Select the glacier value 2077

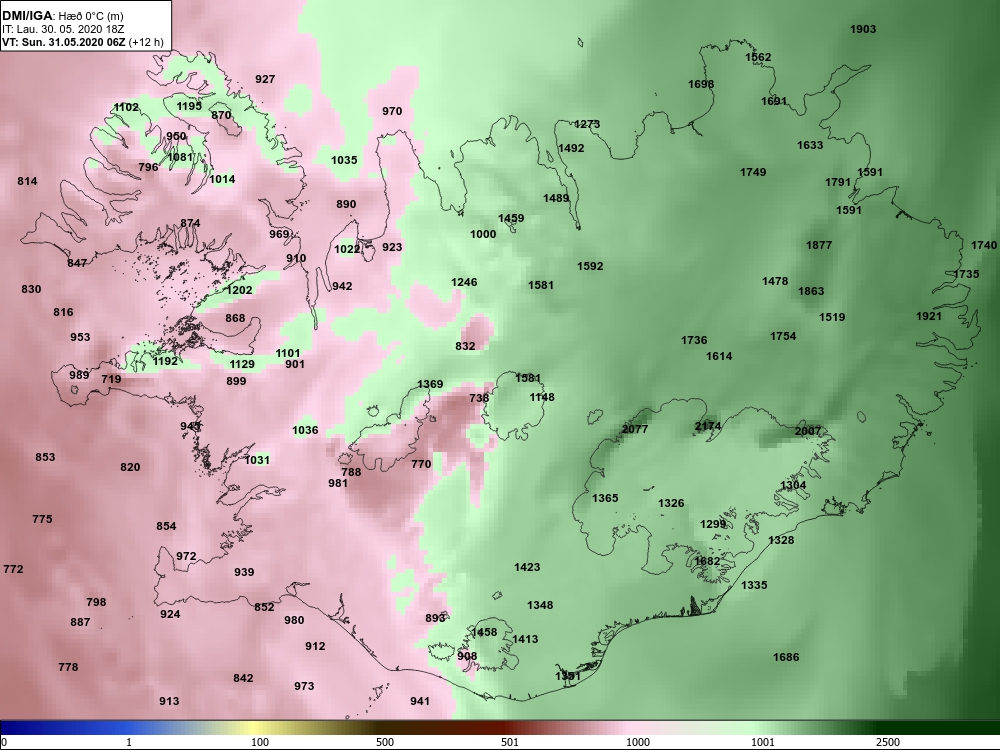tap(635, 429)
